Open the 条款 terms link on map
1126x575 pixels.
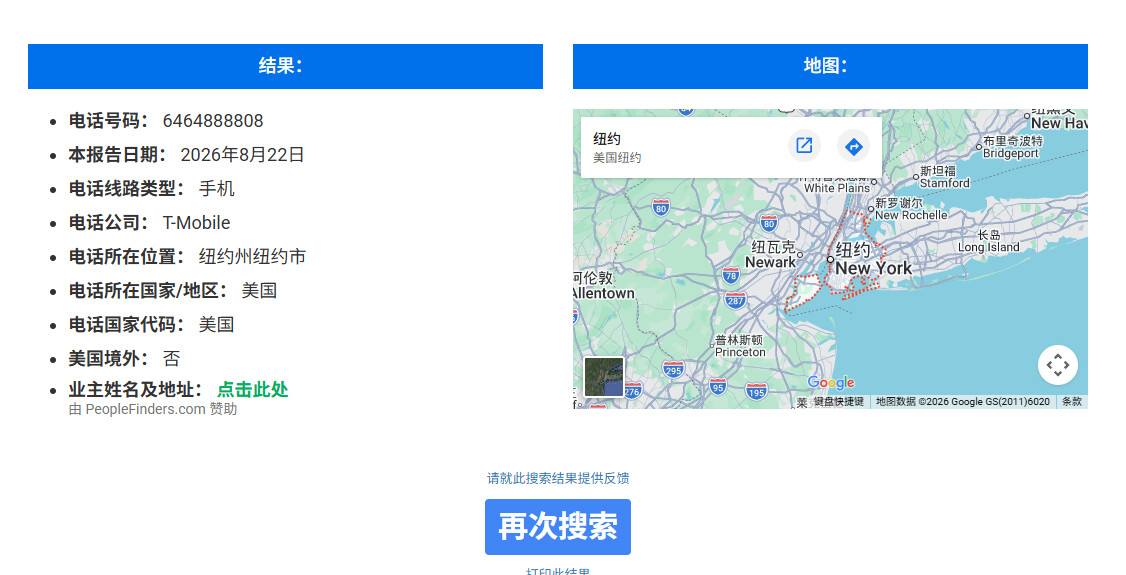1072,402
